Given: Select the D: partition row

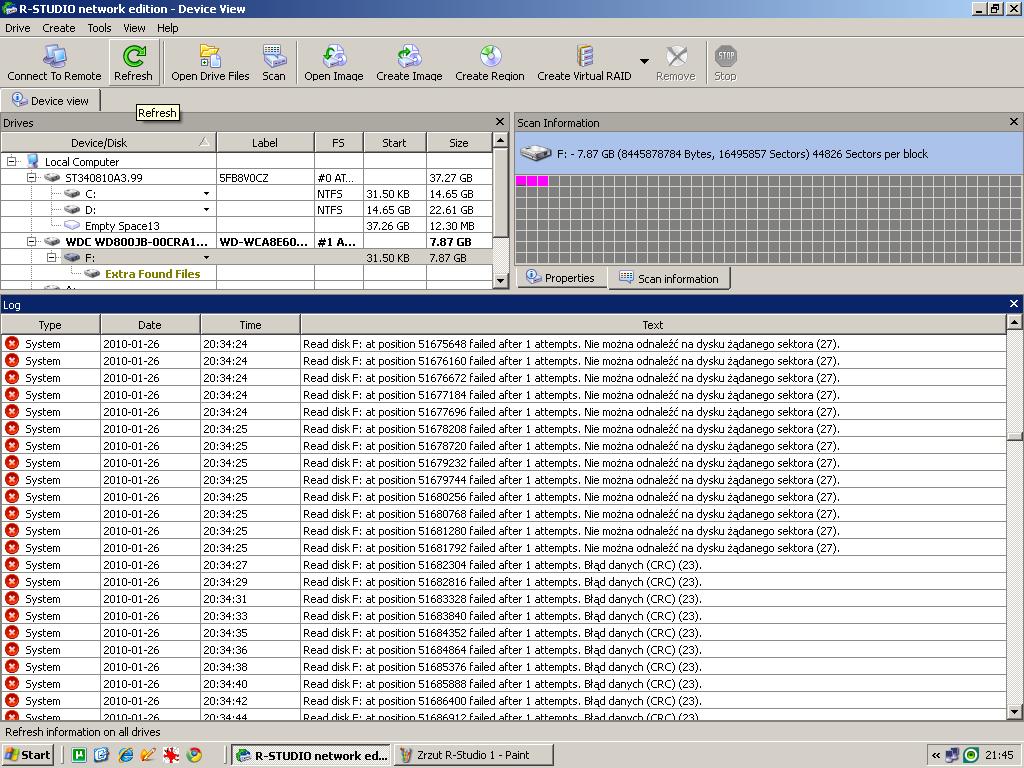Looking at the screenshot, I should 247,210.
